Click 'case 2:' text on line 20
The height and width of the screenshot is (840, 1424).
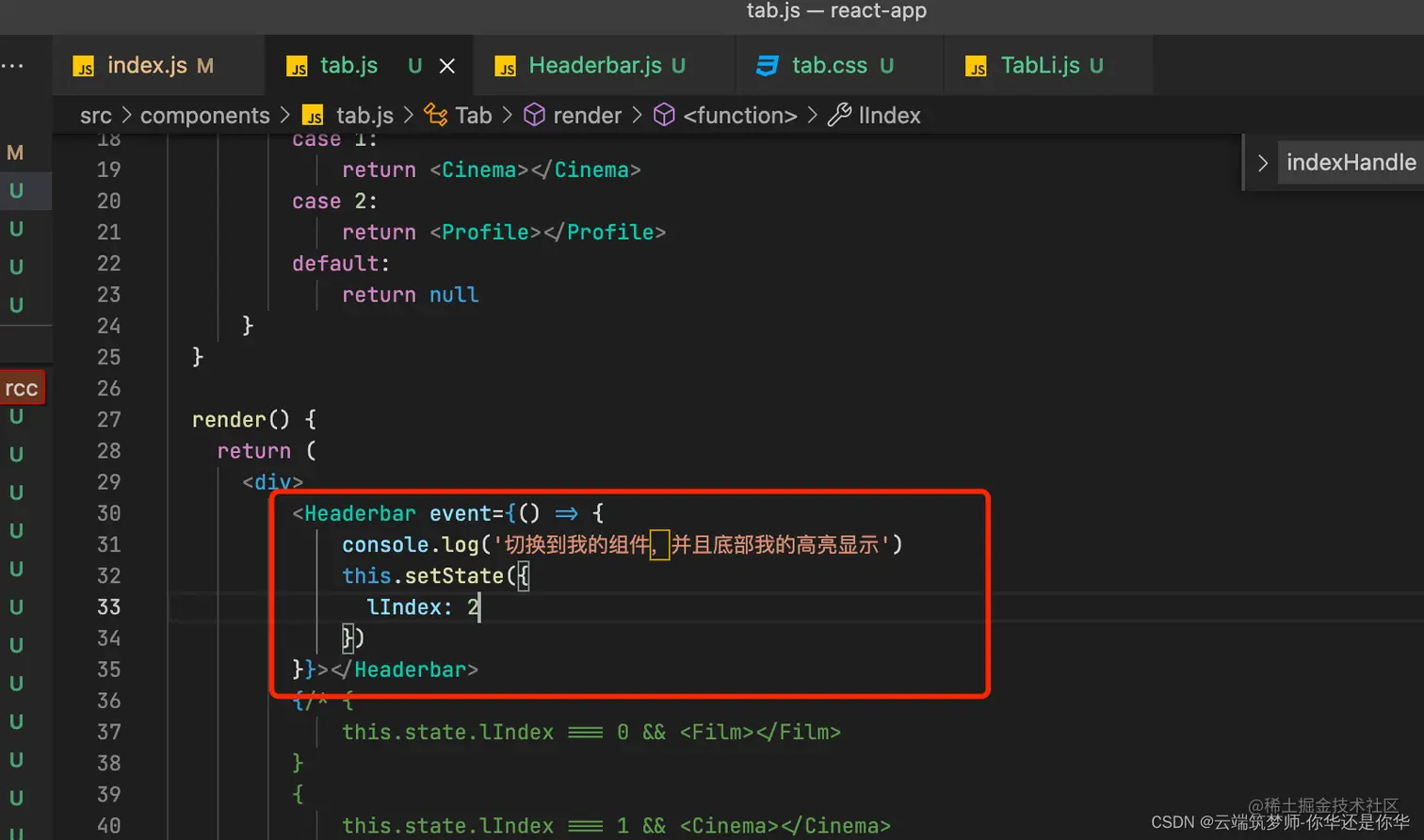334,202
